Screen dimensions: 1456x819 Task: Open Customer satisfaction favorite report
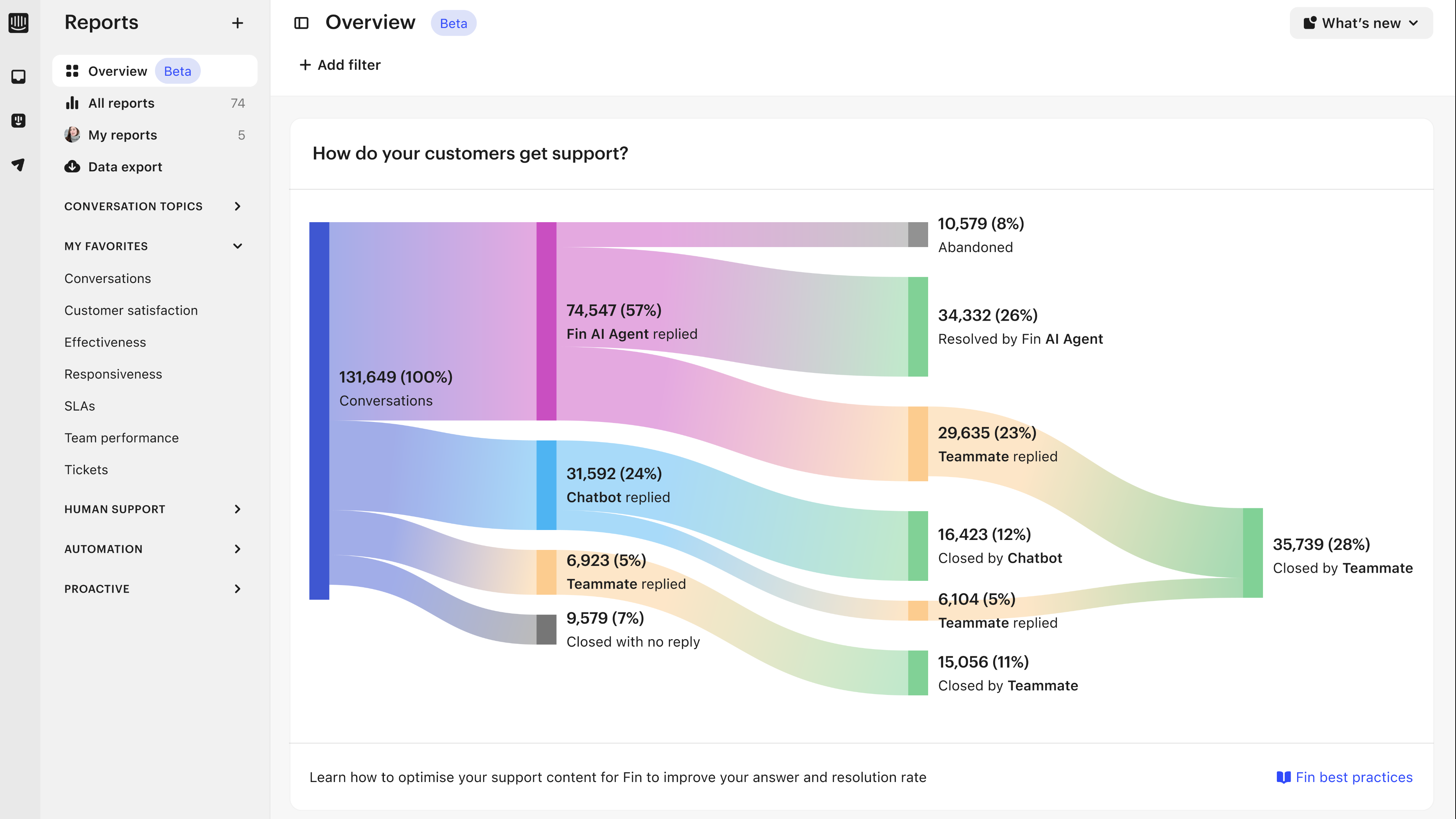131,310
